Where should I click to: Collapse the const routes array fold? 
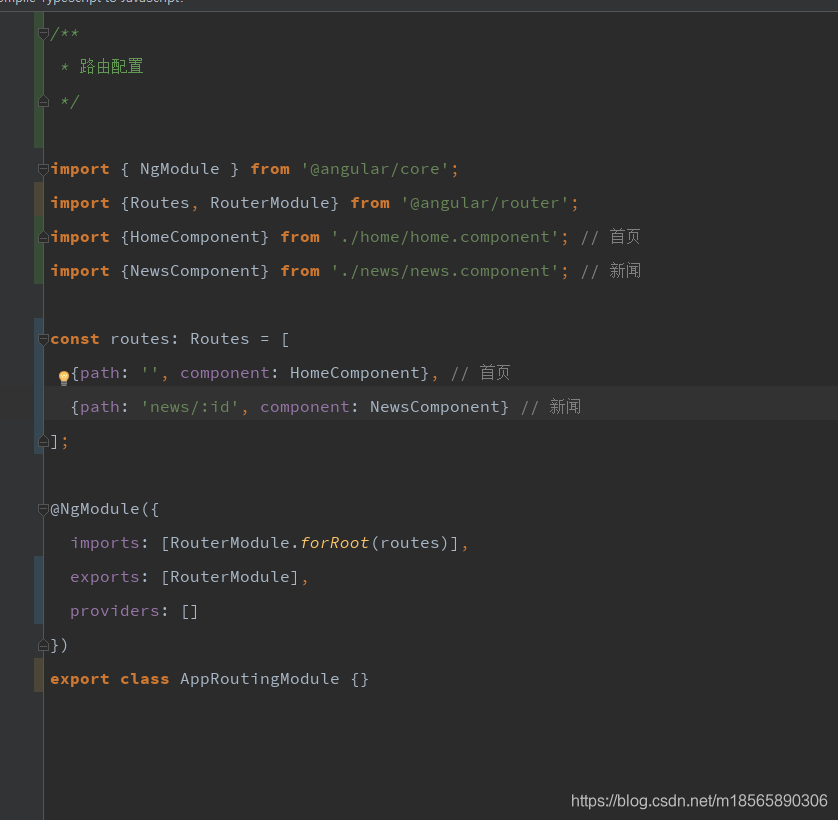(x=43, y=339)
